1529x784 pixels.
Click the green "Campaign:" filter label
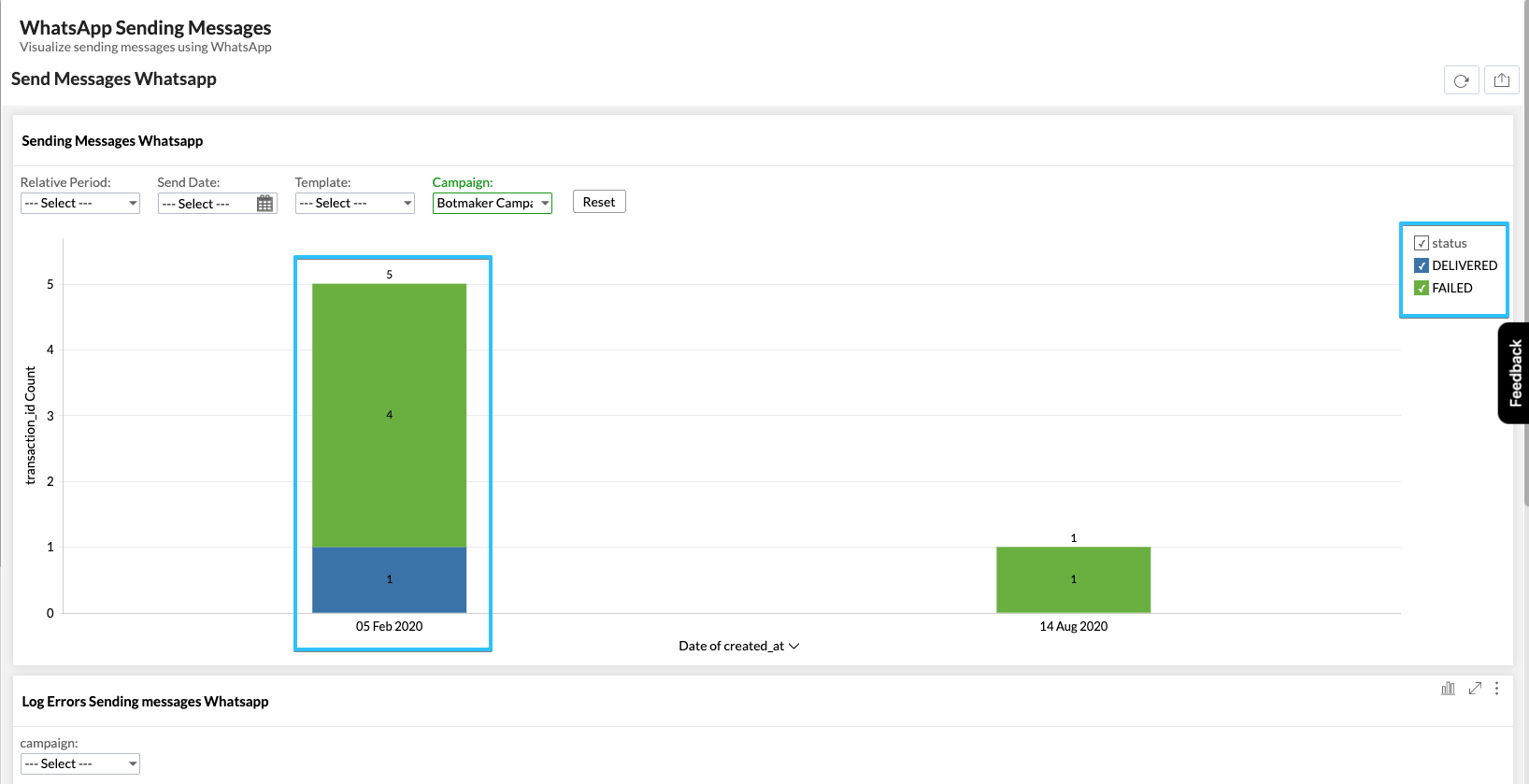coord(463,182)
